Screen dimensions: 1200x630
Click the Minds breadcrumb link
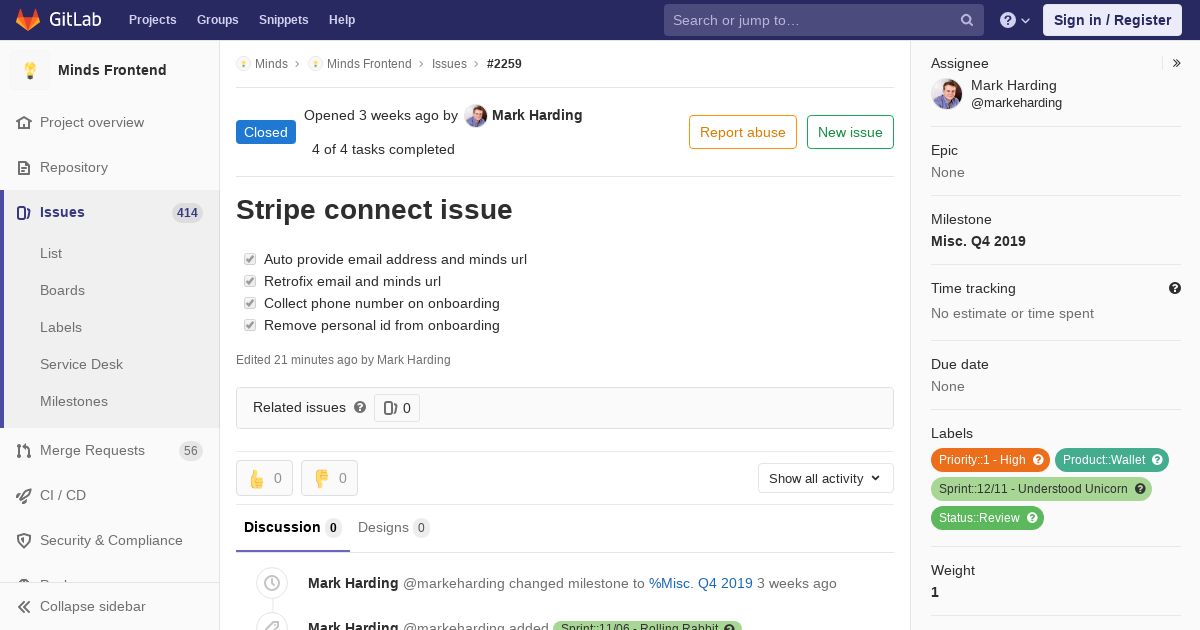tap(271, 64)
